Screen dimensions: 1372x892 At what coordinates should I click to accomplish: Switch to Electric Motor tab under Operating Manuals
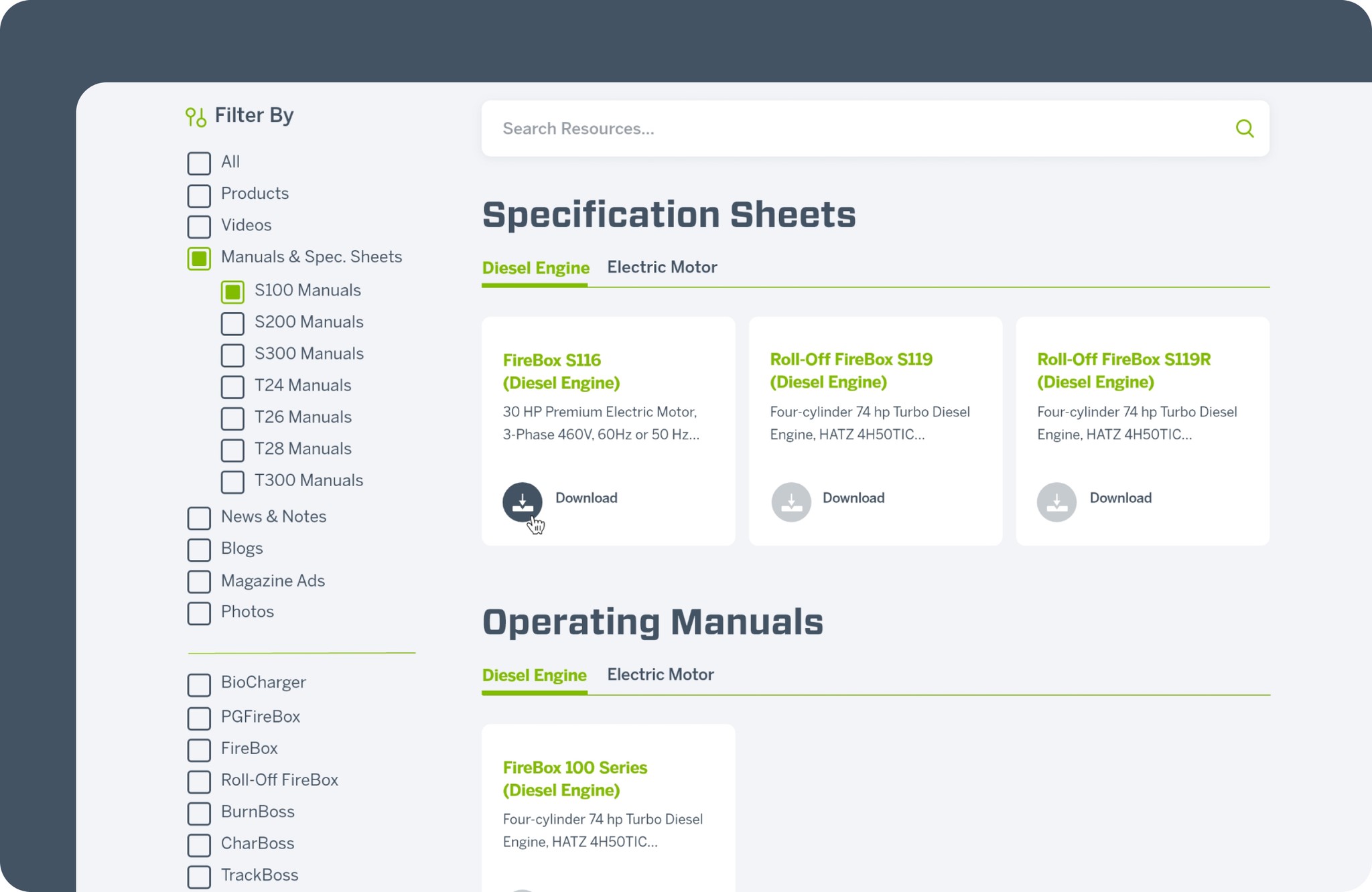tap(660, 674)
